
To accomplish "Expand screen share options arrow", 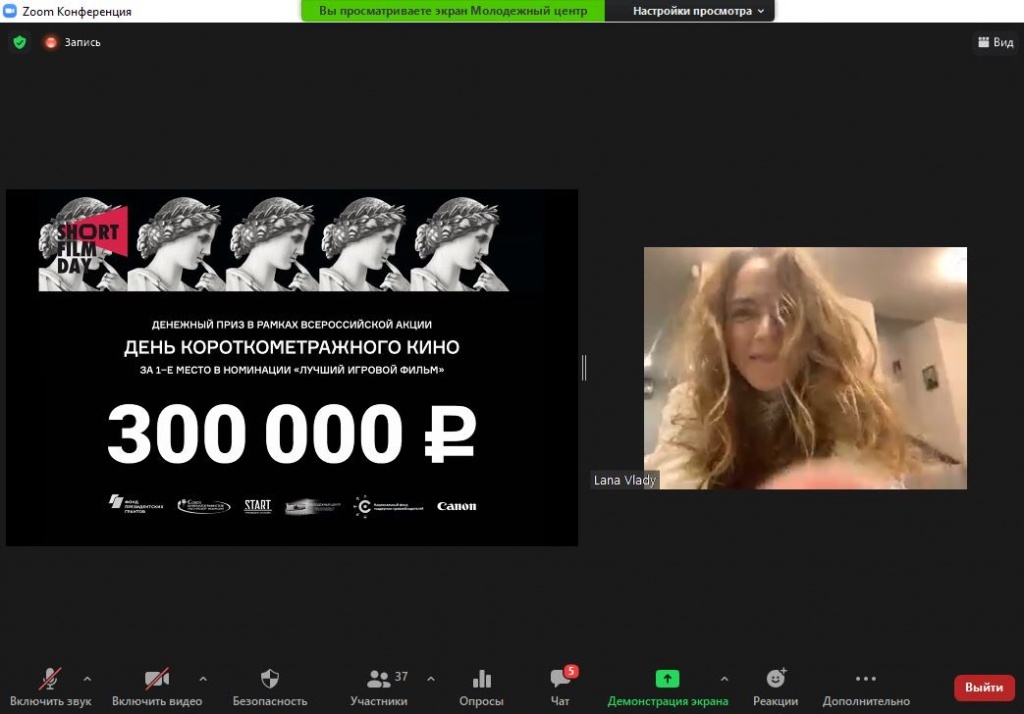I will pos(724,678).
